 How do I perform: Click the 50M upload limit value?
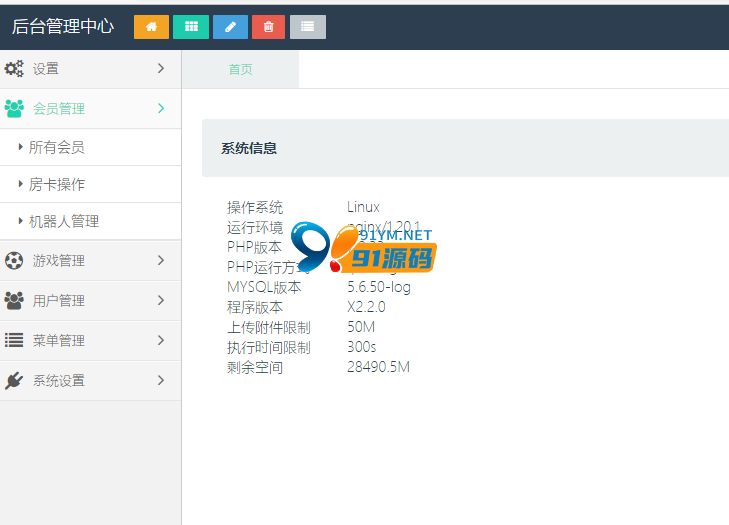coord(361,327)
